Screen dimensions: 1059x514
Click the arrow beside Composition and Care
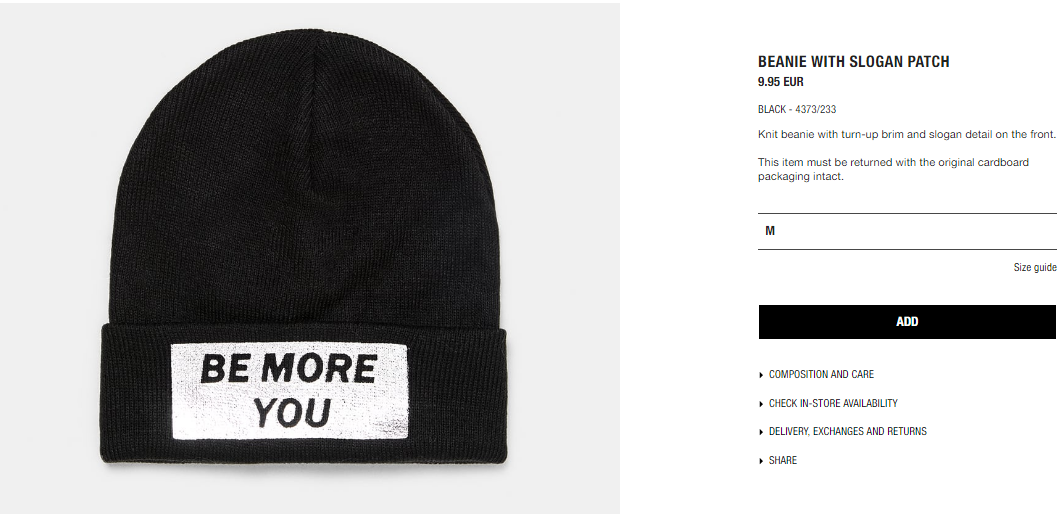point(762,375)
